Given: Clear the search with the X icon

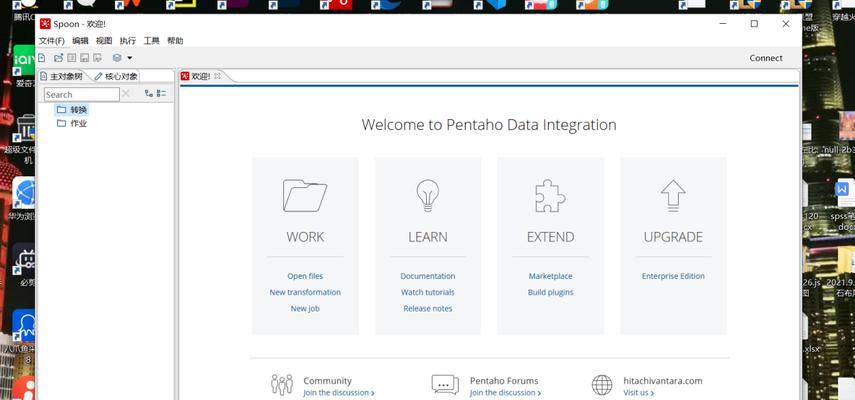Looking at the screenshot, I should 126,94.
